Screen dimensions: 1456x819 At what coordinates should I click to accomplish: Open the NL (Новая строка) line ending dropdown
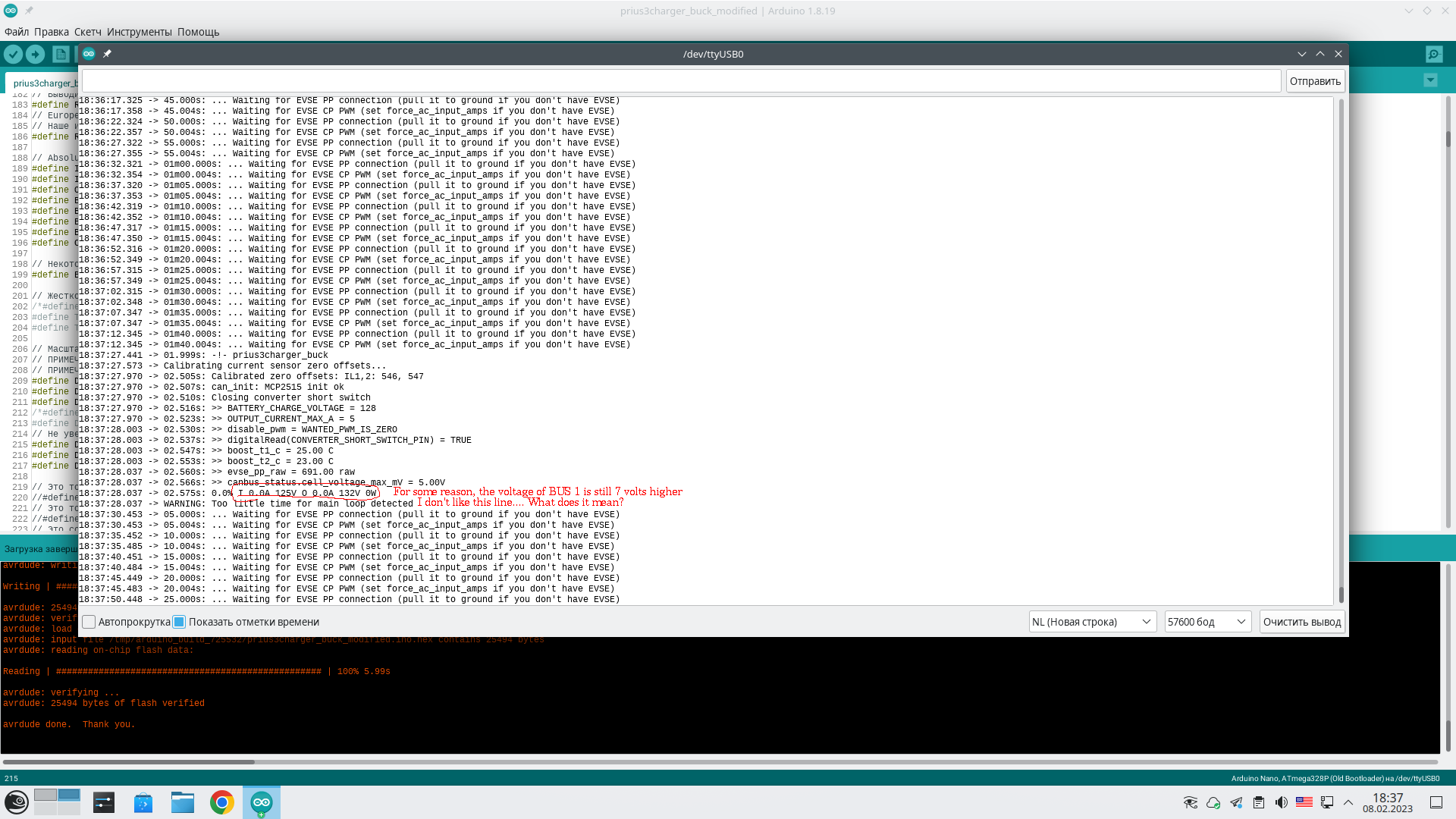[1092, 622]
